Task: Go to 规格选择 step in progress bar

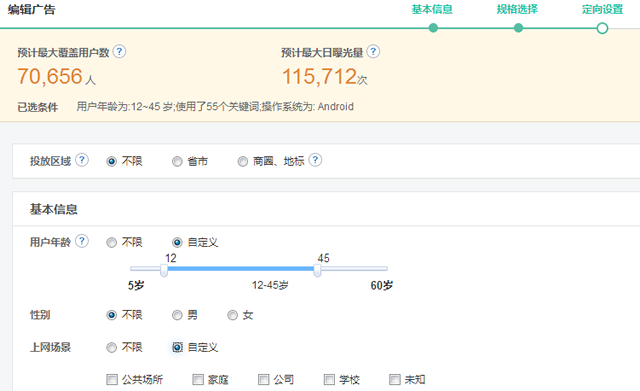Action: 517,9
